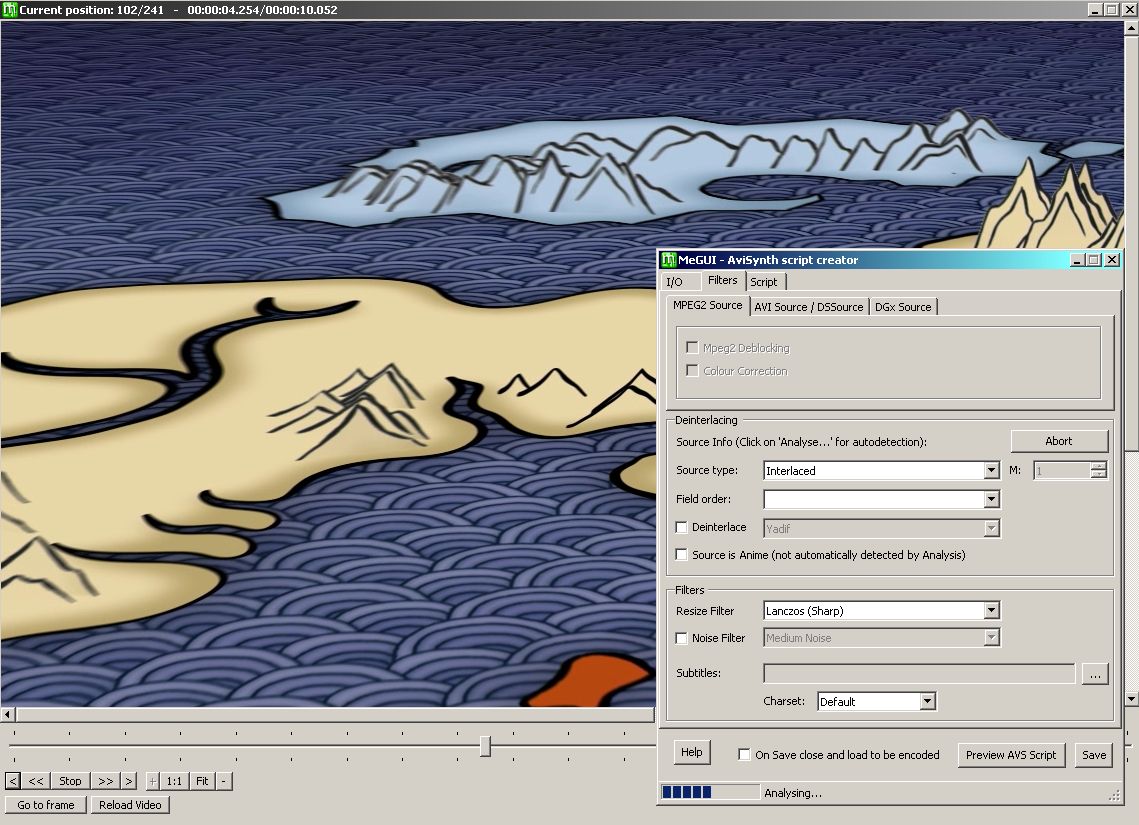Step back one frame with the < button
The width and height of the screenshot is (1139, 825).
[13, 781]
